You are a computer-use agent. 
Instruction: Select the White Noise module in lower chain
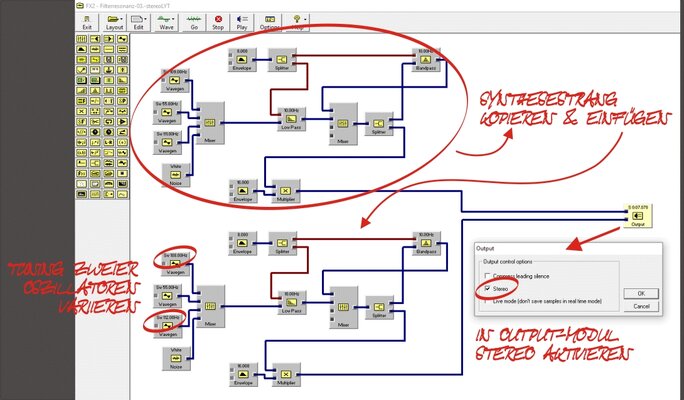(x=176, y=359)
